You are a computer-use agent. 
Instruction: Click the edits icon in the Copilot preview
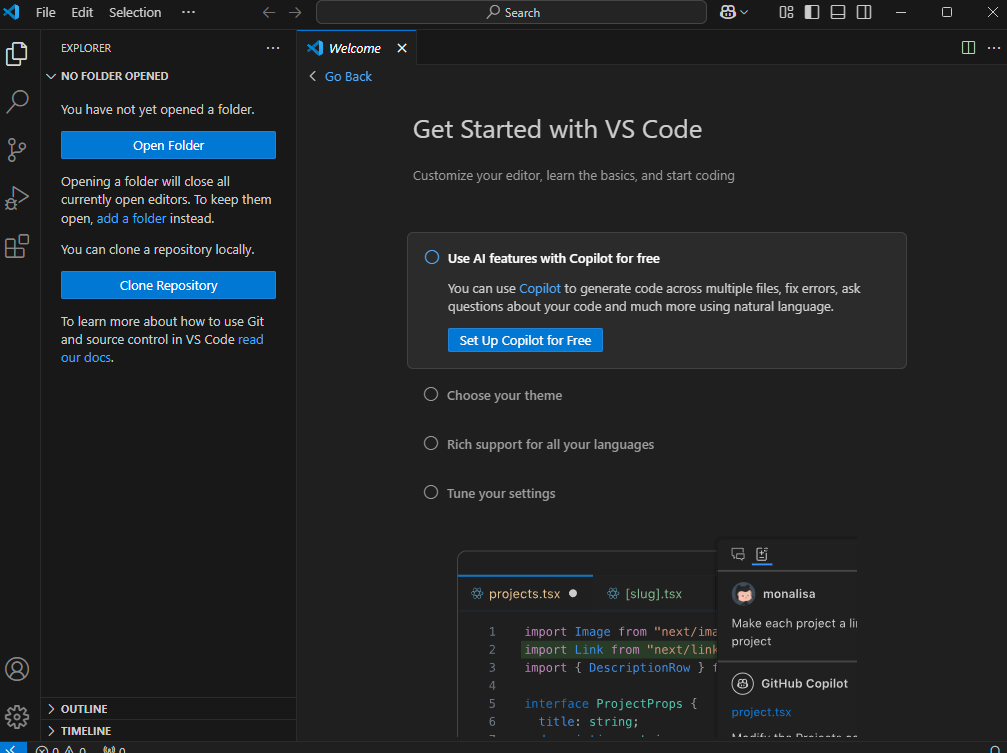pos(762,554)
